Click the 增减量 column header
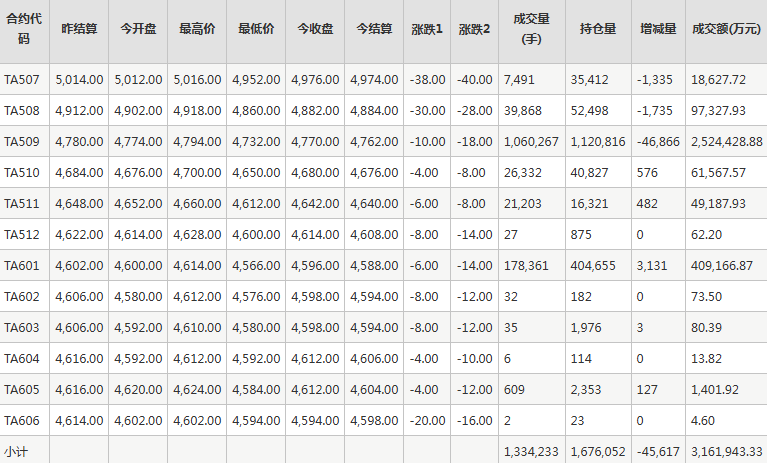Viewport: 767px width, 463px height. pos(658,29)
